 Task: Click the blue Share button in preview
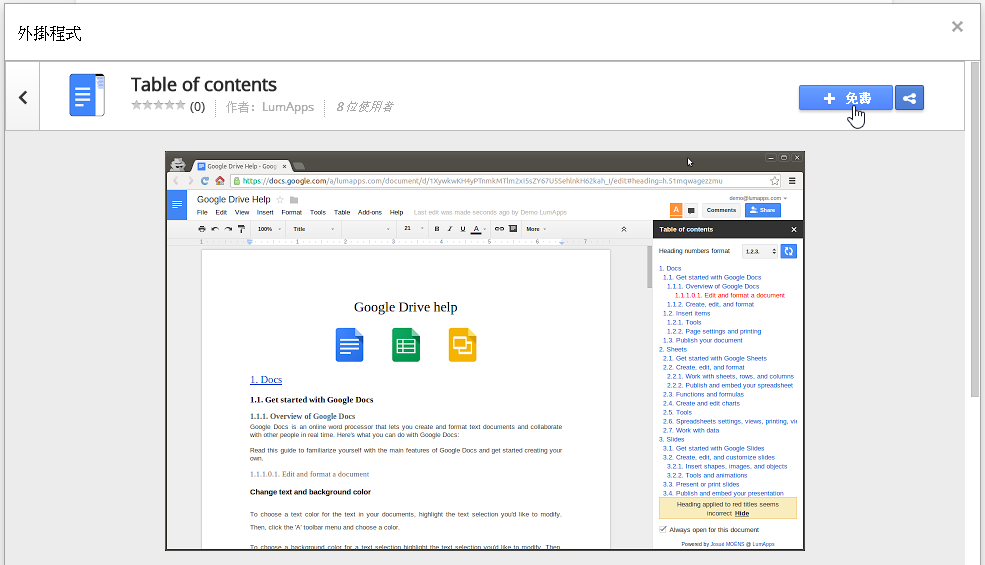(763, 210)
